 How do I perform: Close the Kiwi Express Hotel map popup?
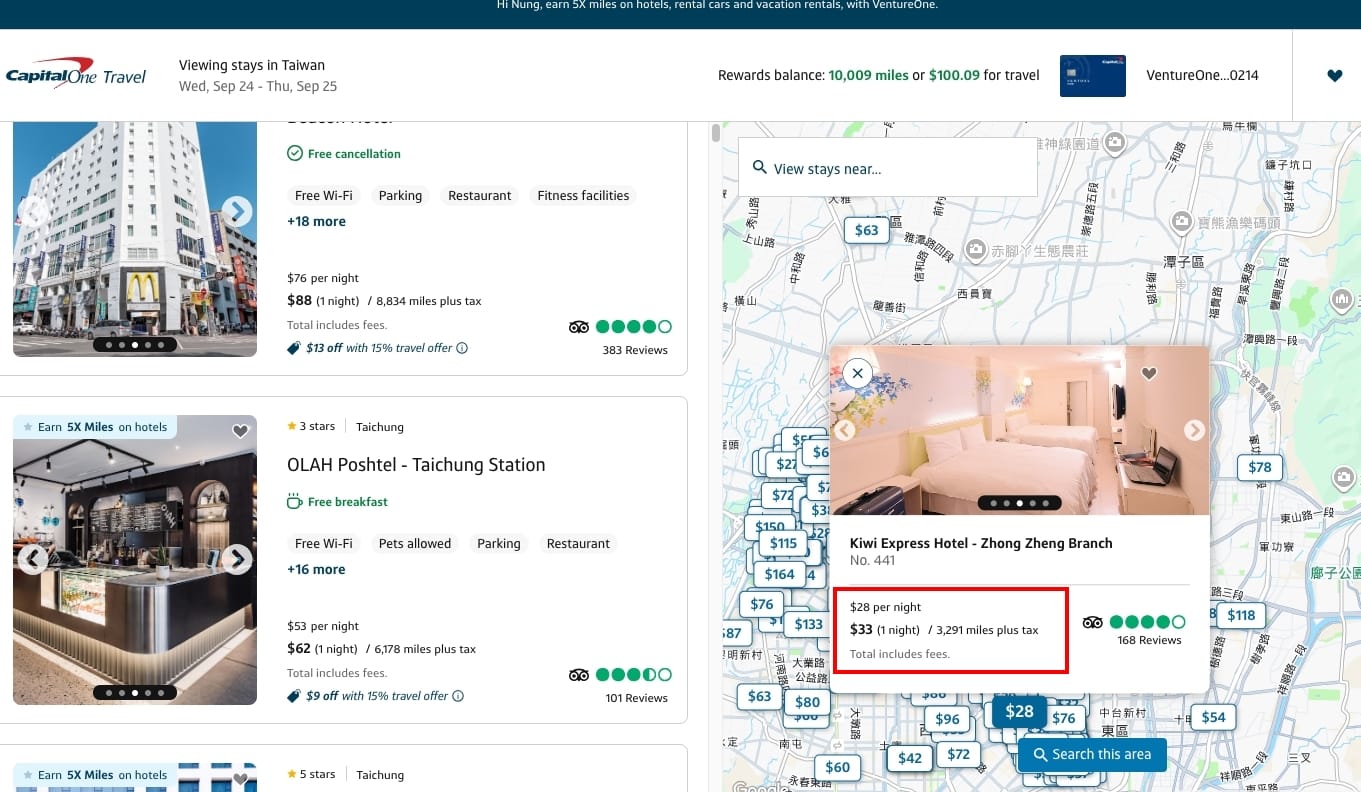click(x=857, y=373)
